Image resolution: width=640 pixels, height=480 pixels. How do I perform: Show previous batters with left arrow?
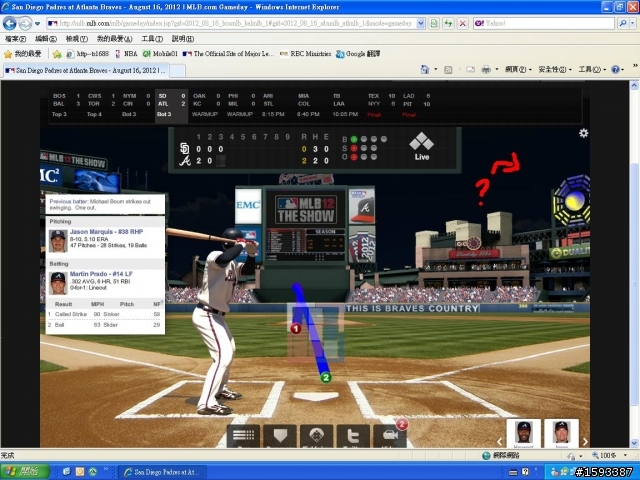[x=500, y=441]
